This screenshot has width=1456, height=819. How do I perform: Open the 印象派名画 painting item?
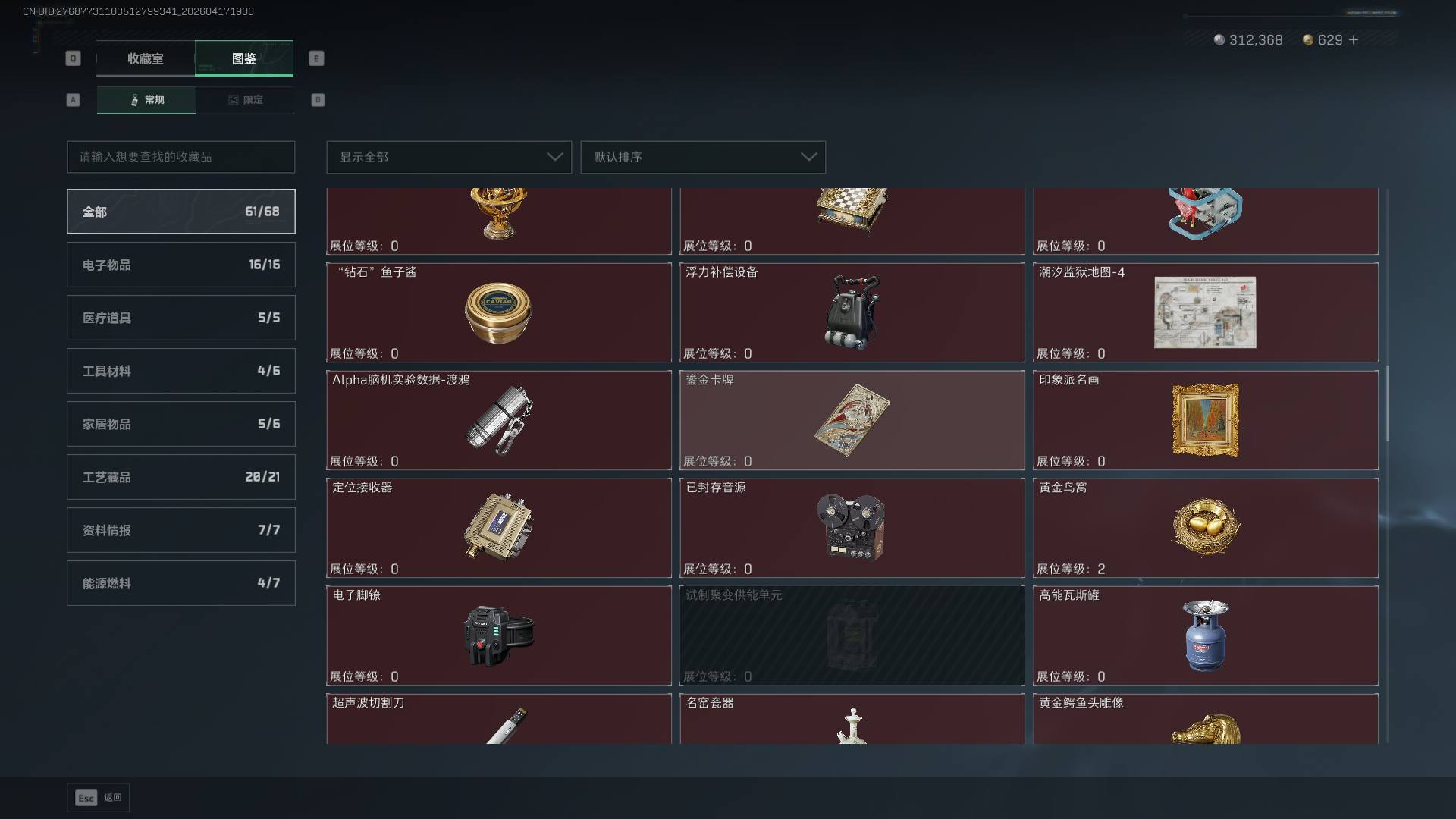click(1205, 420)
